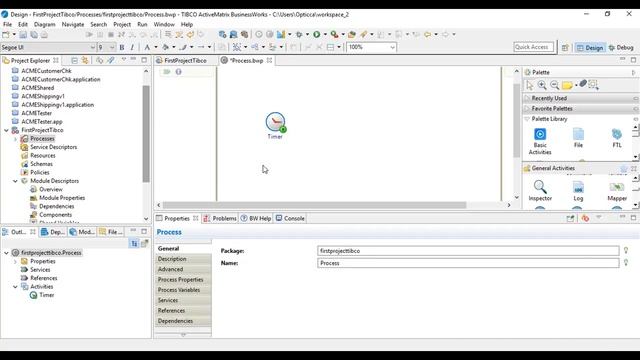This screenshot has height=360, width=640.
Task: Click the info icon above the canvas left strip
Action: tap(178, 72)
